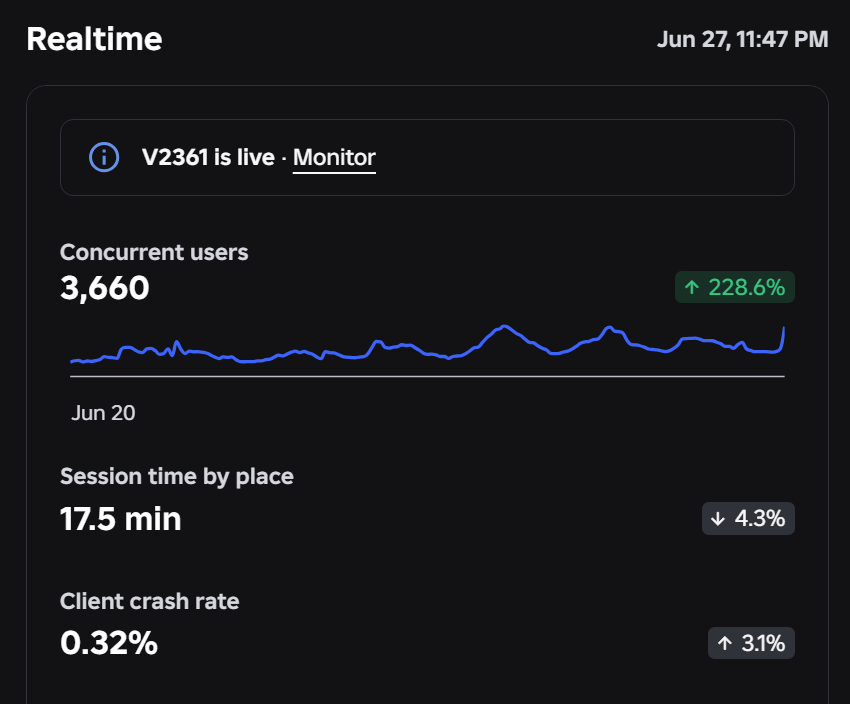
Task: Click the green 228.6% increase badge
Action: 735,287
